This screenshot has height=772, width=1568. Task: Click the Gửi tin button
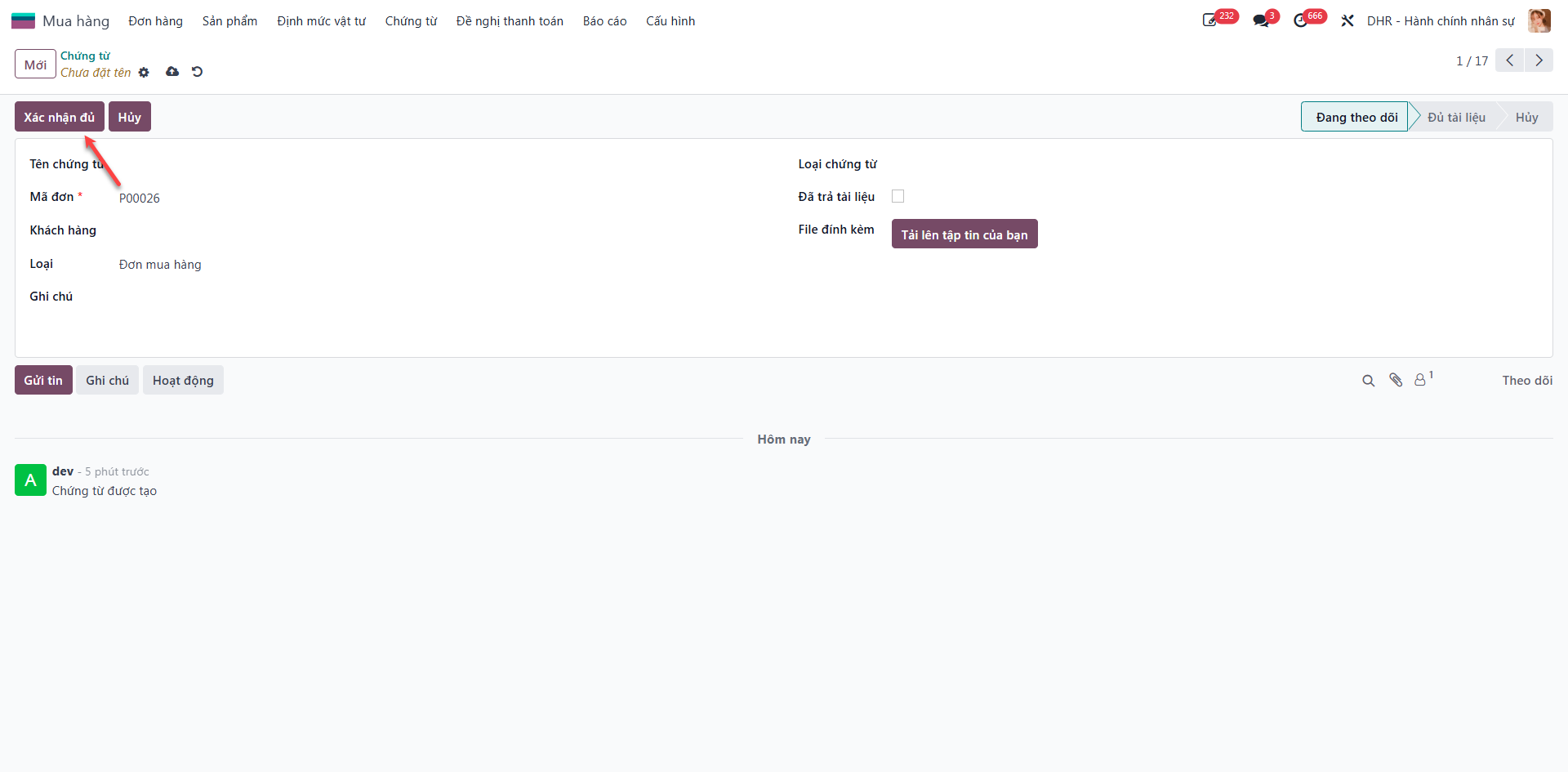[x=43, y=380]
